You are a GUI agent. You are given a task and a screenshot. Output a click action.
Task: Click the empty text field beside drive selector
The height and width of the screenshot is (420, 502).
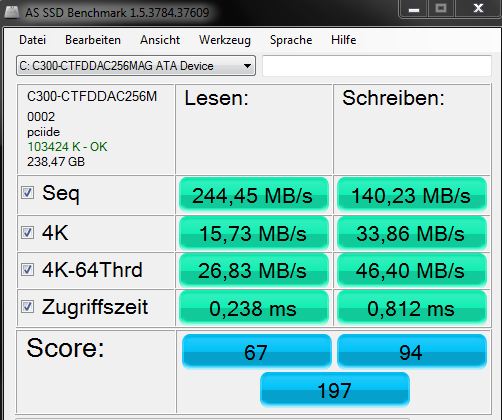coord(377,66)
